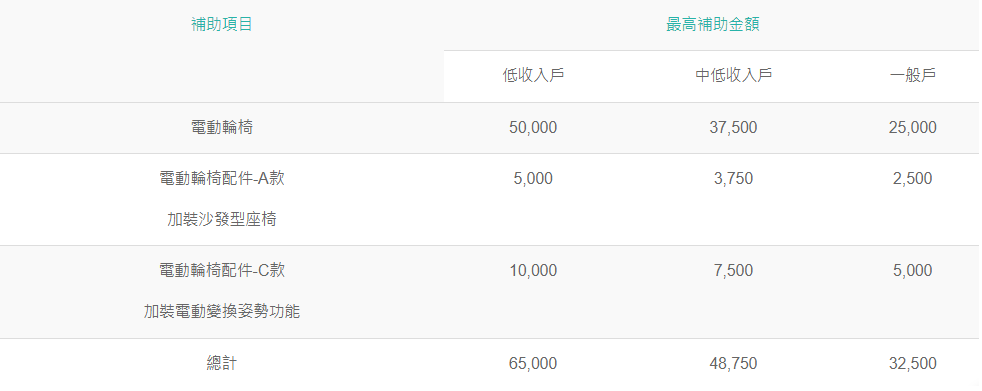Click the 加裝沙發型座椅 text
This screenshot has width=982, height=391.
(x=222, y=220)
